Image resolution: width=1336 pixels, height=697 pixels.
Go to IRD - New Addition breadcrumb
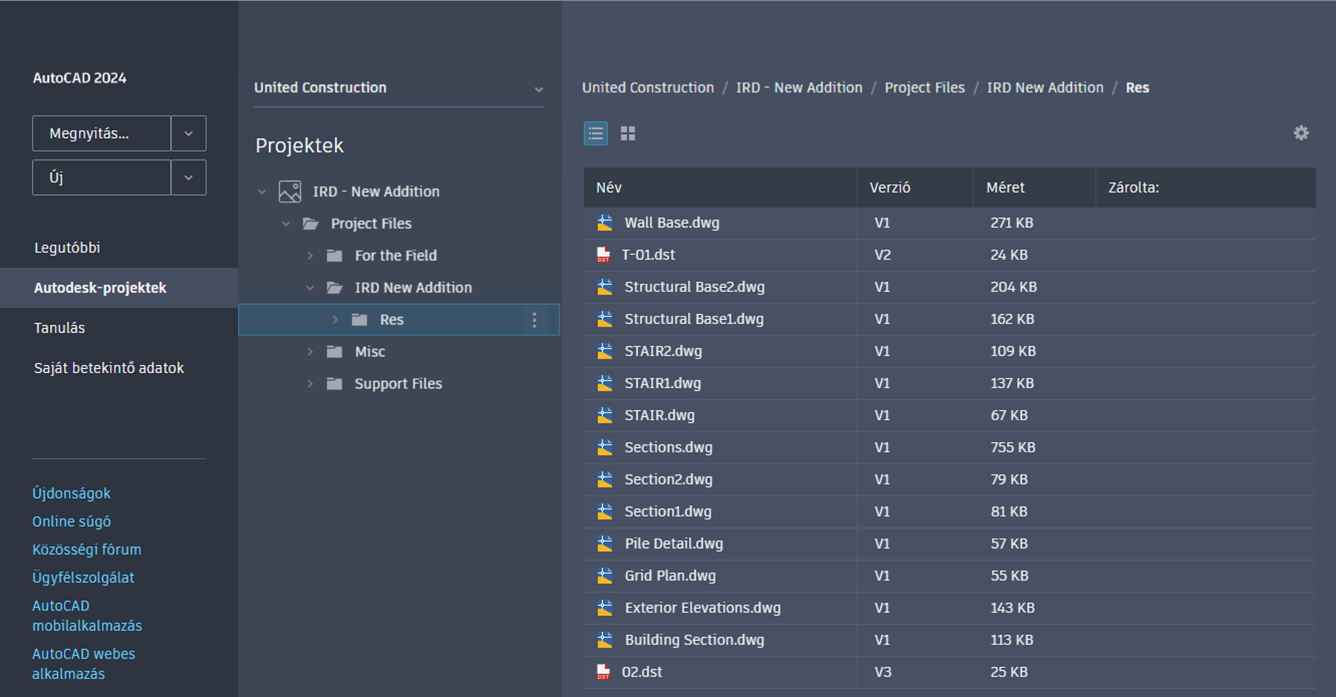pos(799,88)
